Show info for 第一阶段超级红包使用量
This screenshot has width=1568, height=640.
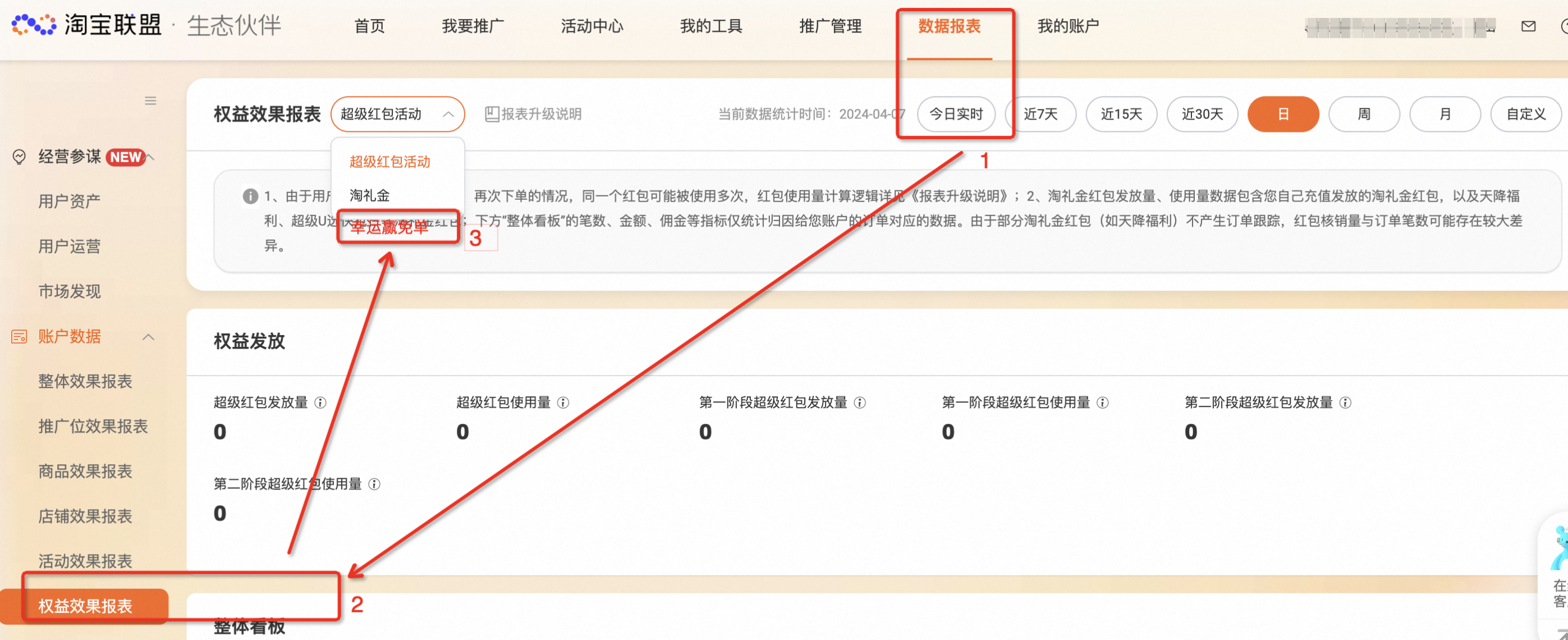click(1102, 403)
